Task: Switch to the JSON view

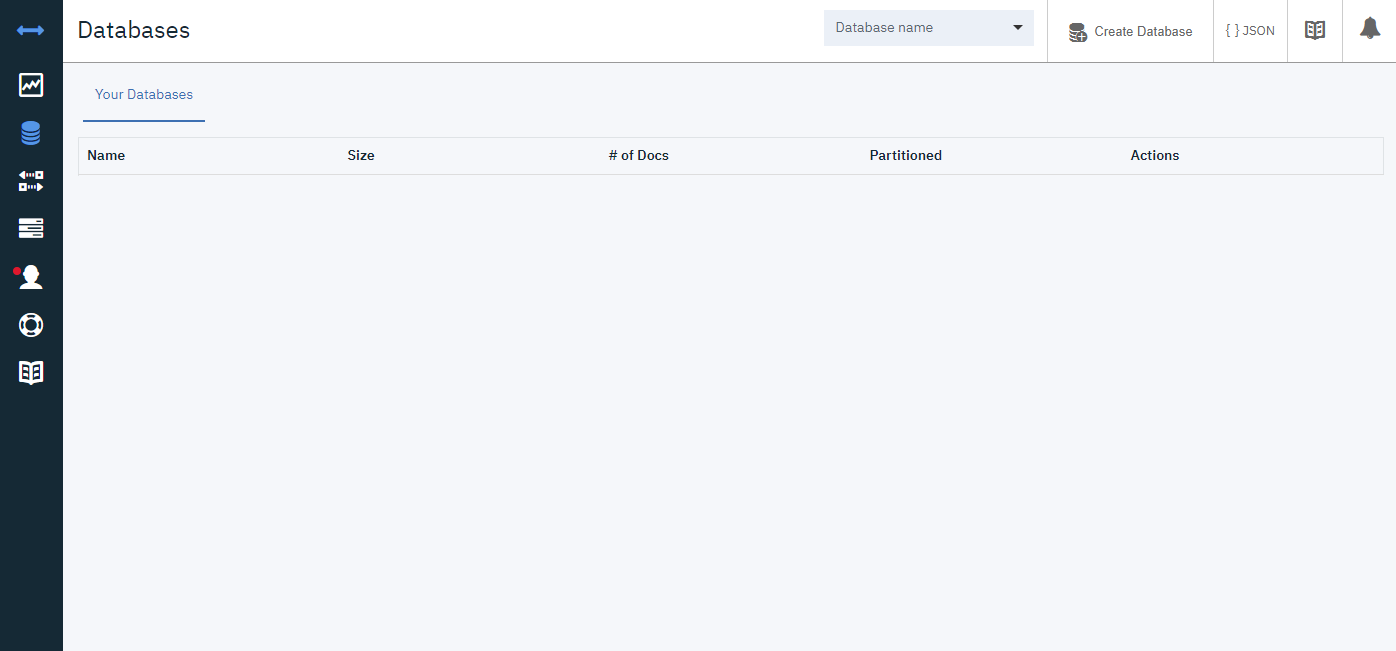Action: coord(1250,31)
